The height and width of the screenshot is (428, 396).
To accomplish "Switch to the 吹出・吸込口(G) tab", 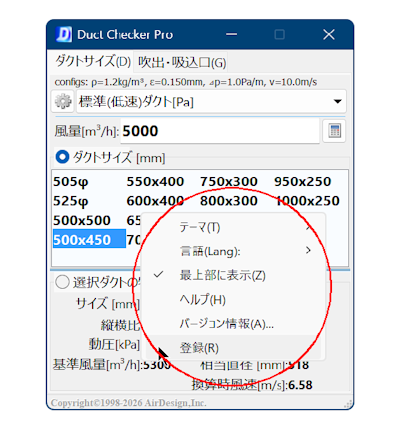I will (x=182, y=62).
